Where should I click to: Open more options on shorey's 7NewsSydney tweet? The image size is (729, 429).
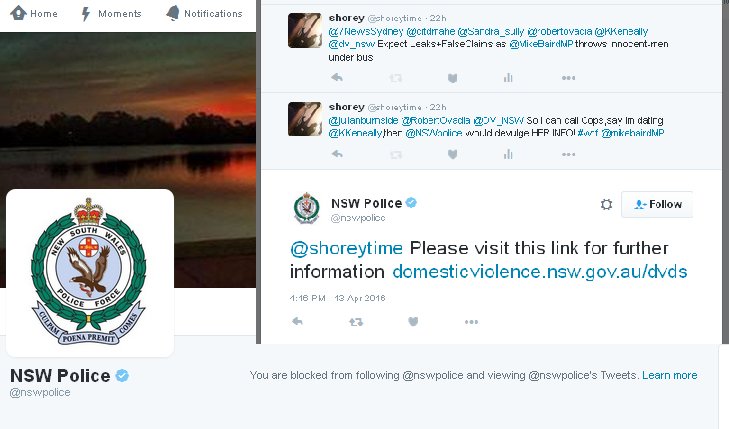coord(568,78)
